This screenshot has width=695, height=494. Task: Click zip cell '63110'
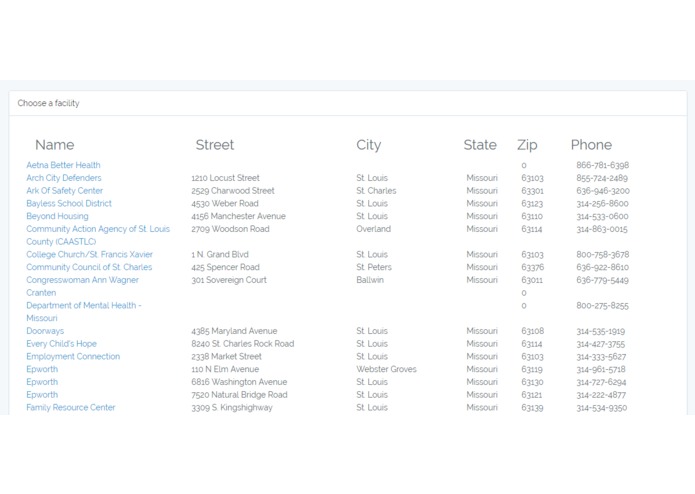(x=532, y=217)
